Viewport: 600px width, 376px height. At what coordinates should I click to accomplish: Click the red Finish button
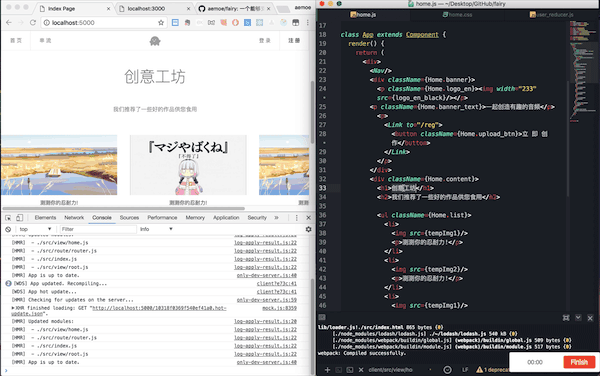point(579,362)
